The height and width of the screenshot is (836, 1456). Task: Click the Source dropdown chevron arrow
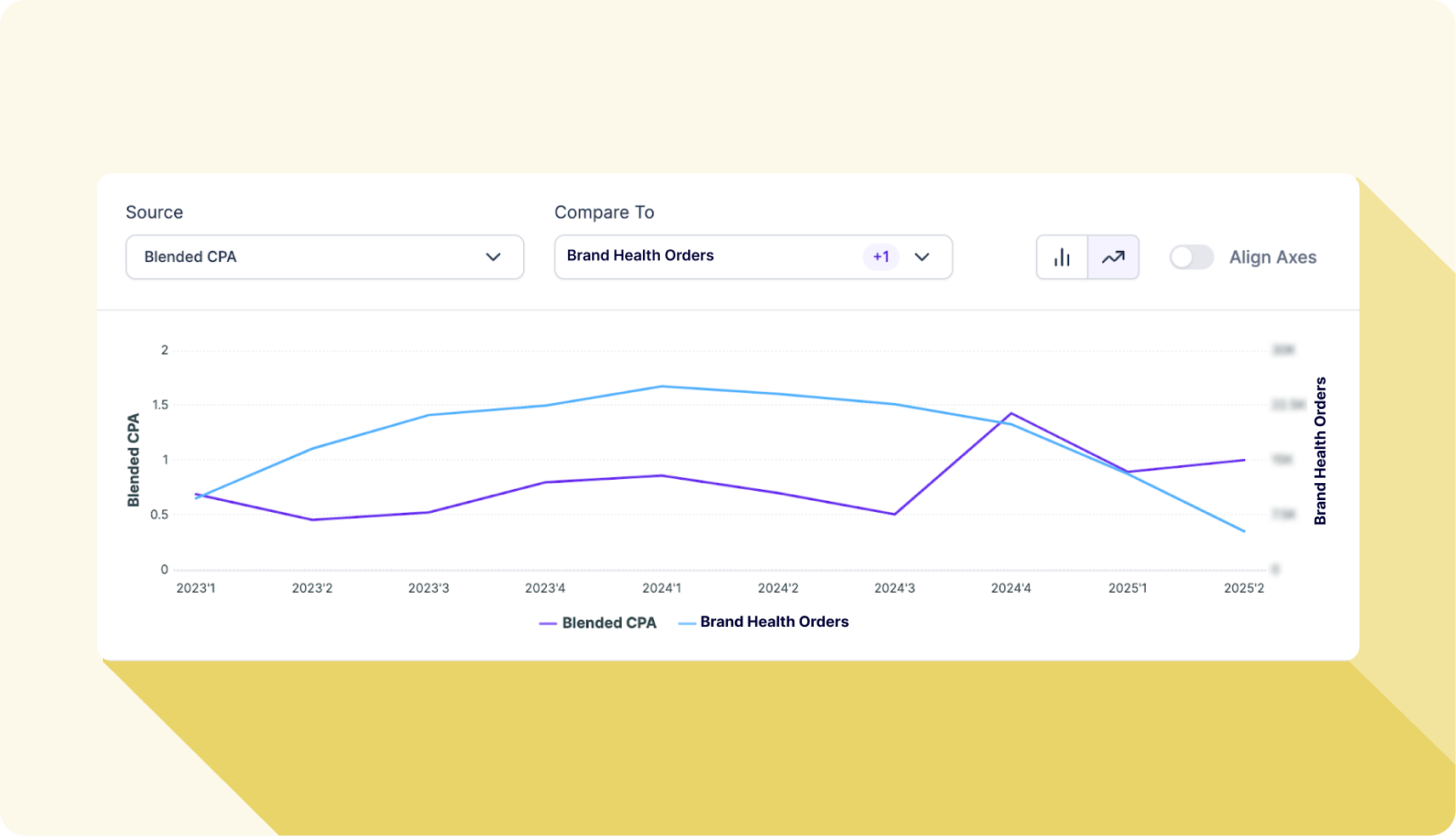click(494, 257)
